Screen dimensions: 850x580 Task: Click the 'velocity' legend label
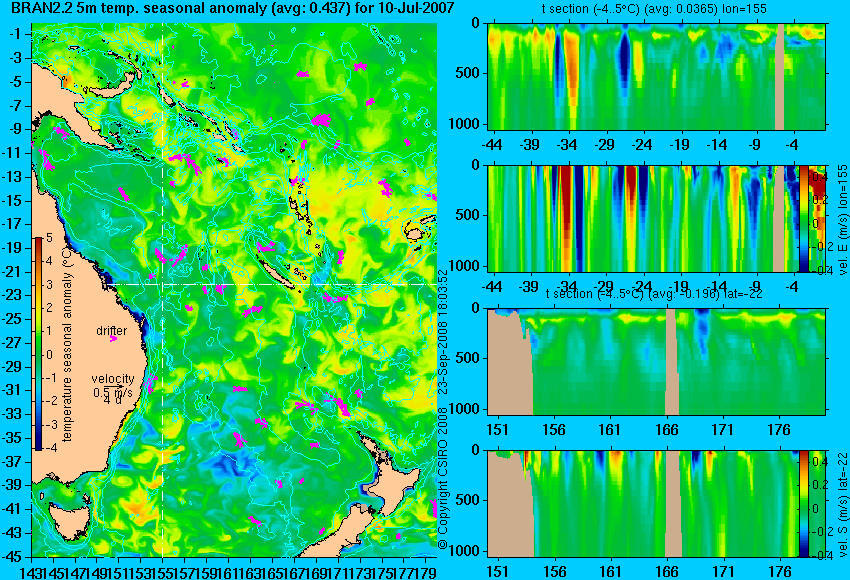[x=113, y=379]
